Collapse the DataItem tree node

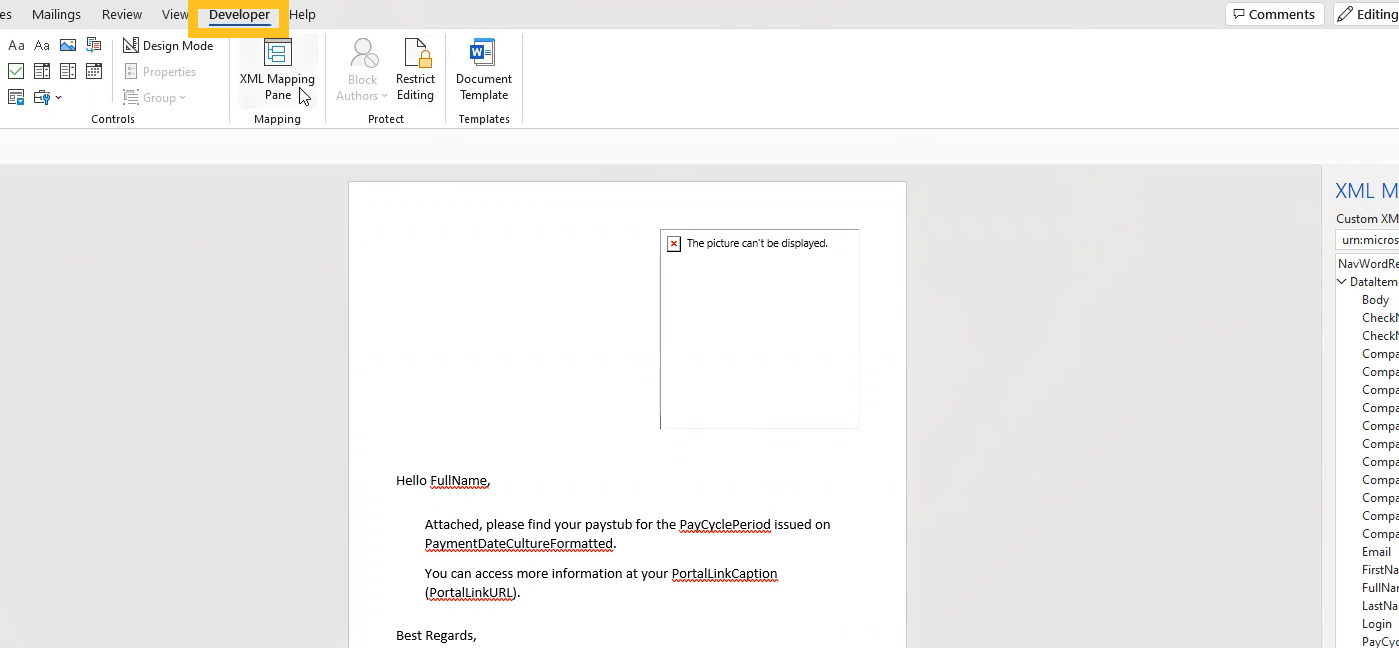click(x=1342, y=282)
